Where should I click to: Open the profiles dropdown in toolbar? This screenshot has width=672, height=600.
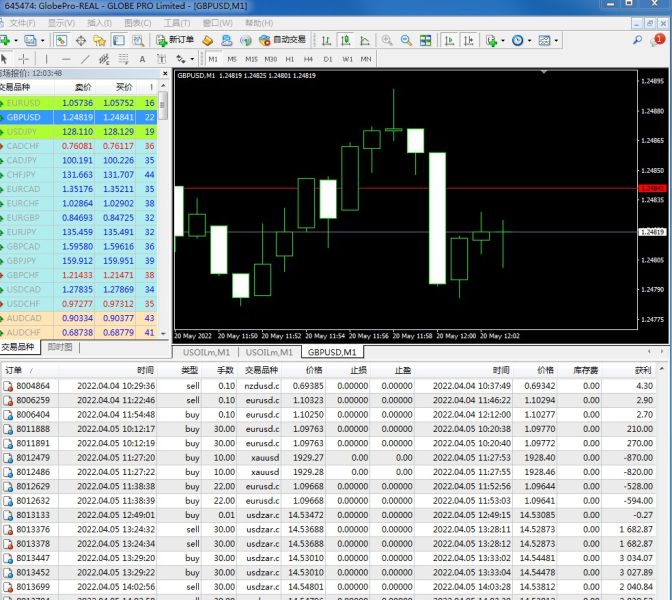coord(40,40)
